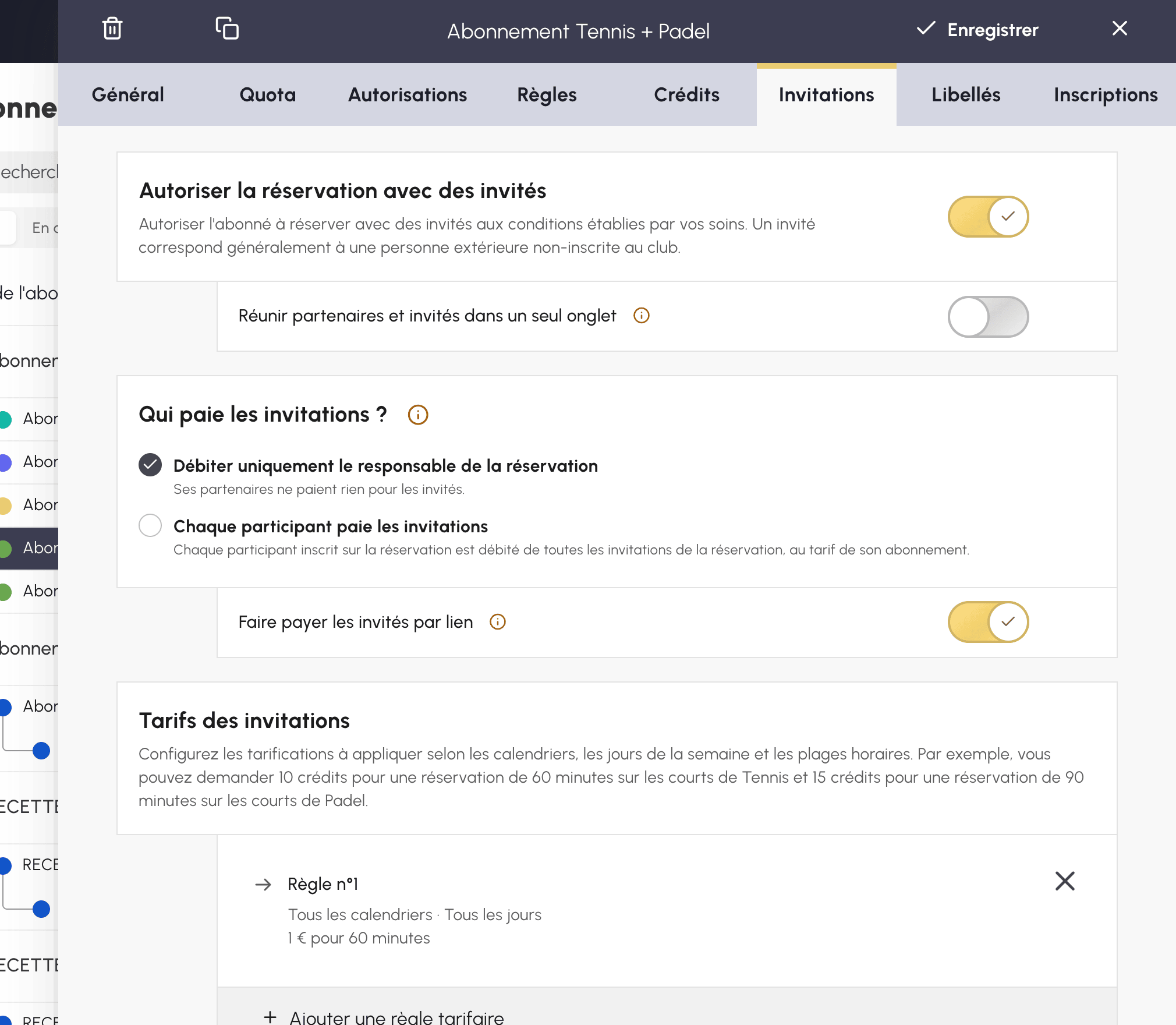Select the highlighted Abon item in sidebar

(29, 548)
